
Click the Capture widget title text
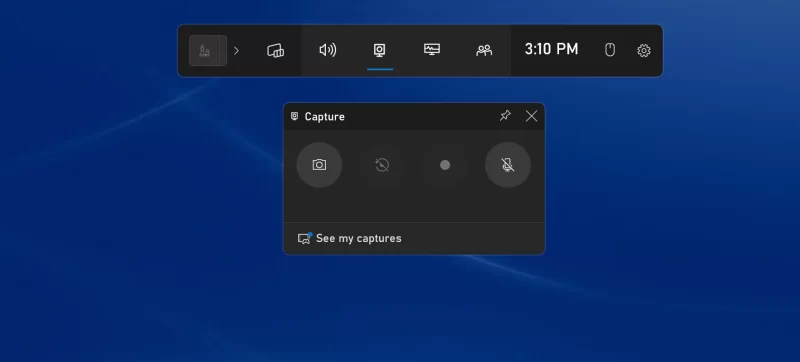(324, 117)
